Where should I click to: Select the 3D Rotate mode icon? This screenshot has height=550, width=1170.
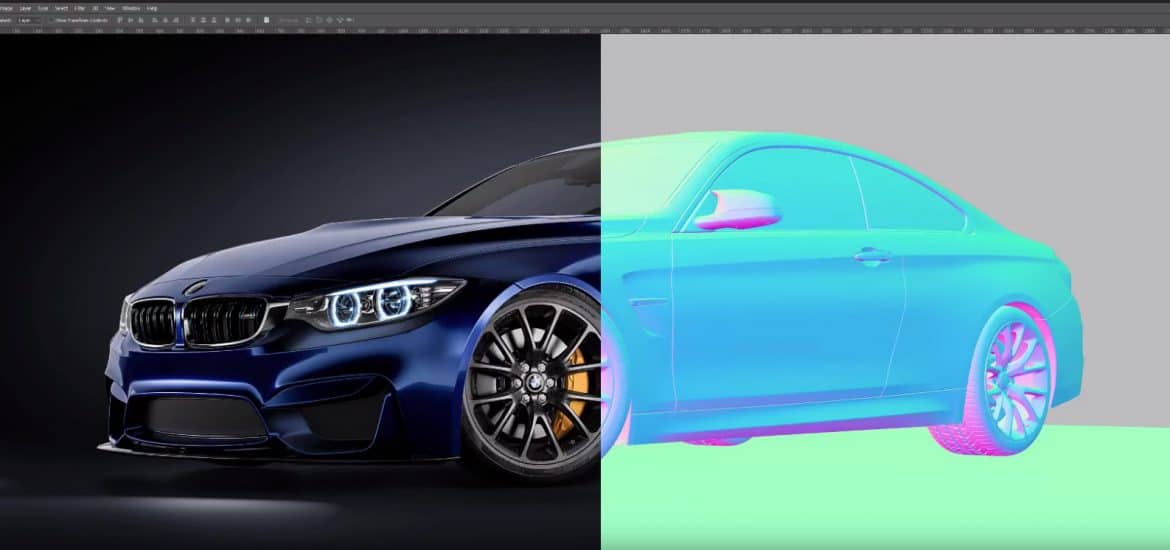[x=308, y=20]
